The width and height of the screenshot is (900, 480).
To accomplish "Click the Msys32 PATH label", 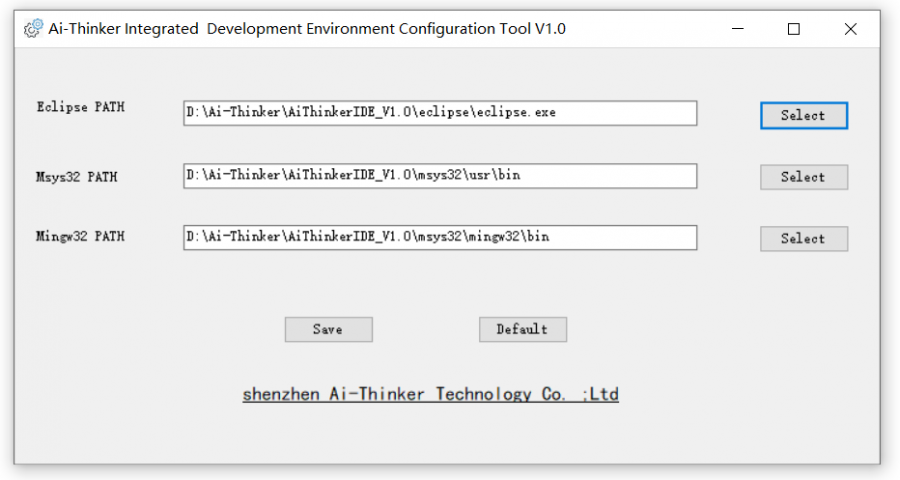I will tap(77, 177).
